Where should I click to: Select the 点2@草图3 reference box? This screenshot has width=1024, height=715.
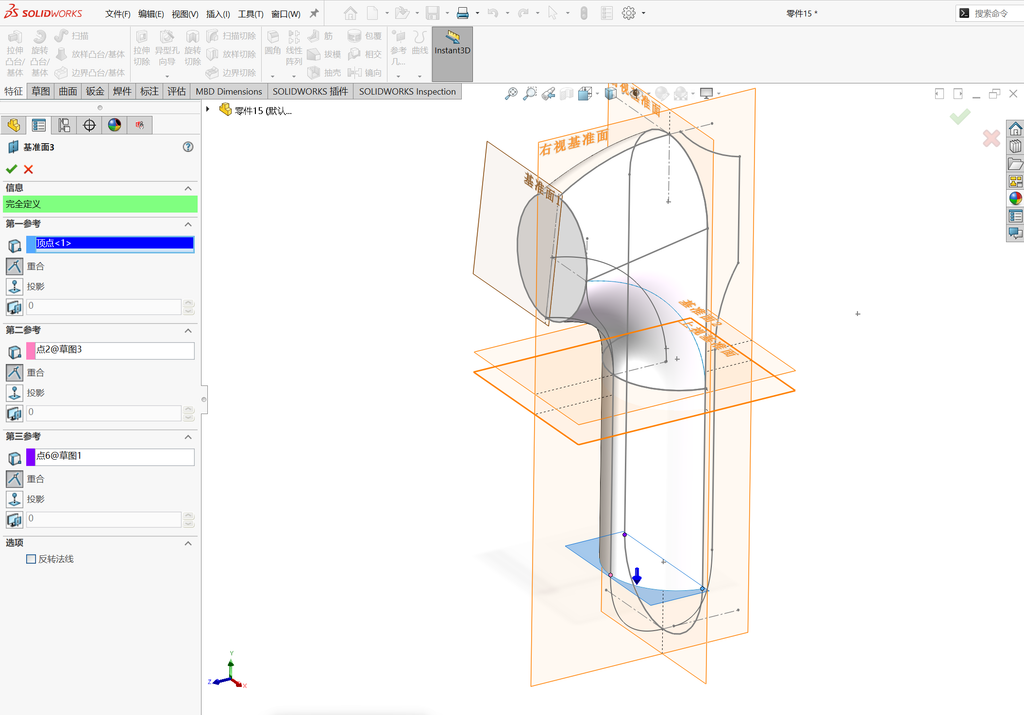110,350
